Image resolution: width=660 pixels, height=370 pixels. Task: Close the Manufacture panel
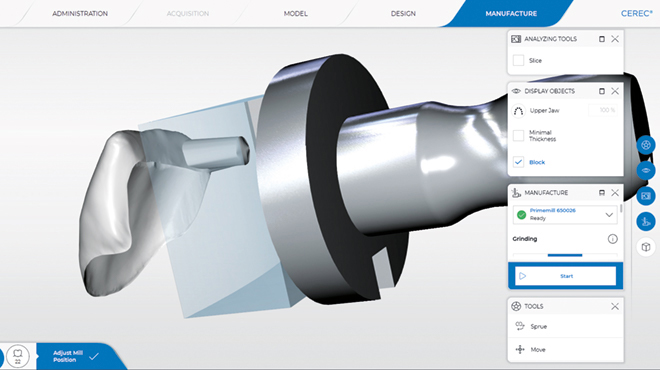(x=615, y=193)
